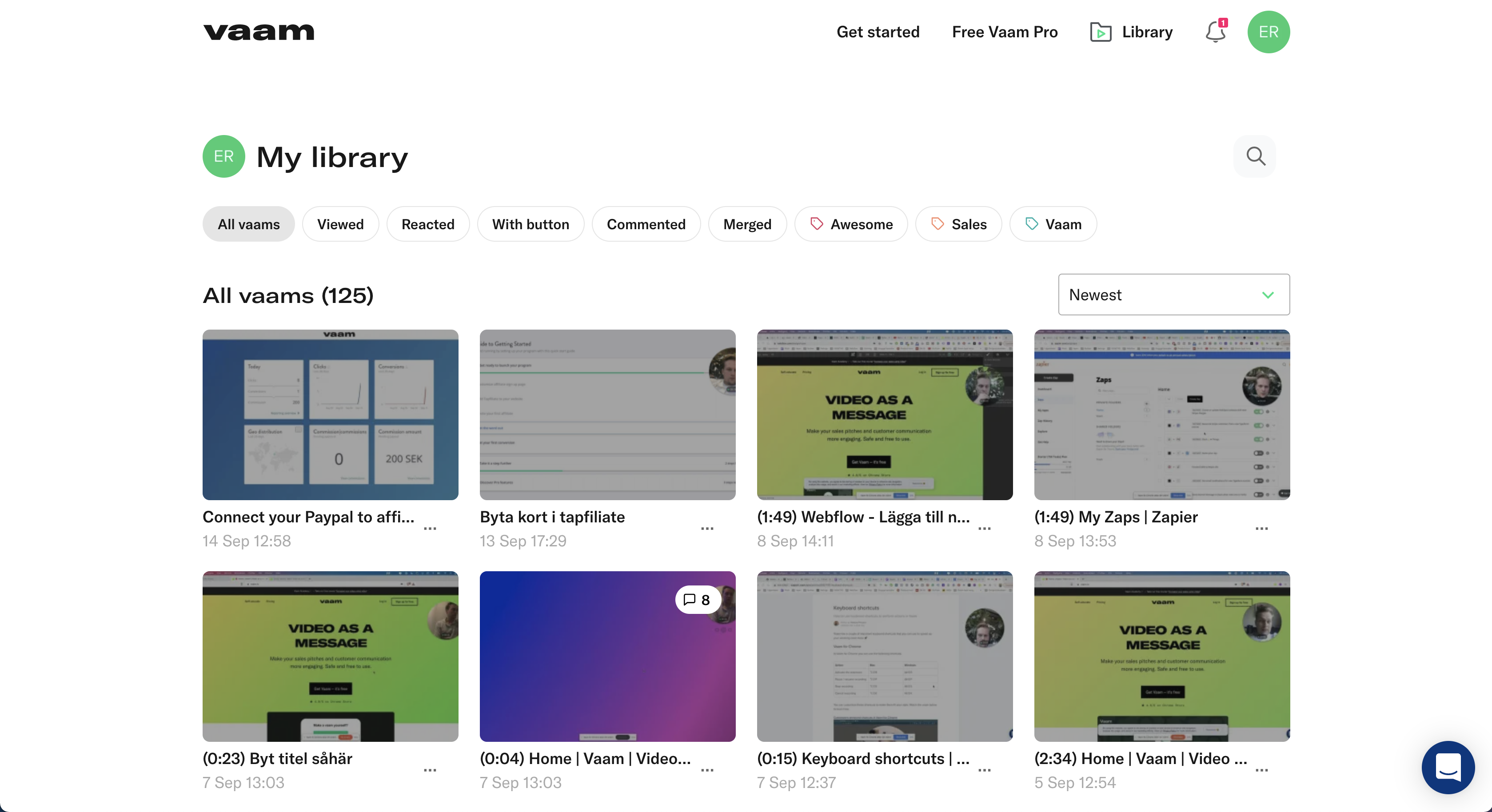Open Free Vaam Pro

point(1005,32)
